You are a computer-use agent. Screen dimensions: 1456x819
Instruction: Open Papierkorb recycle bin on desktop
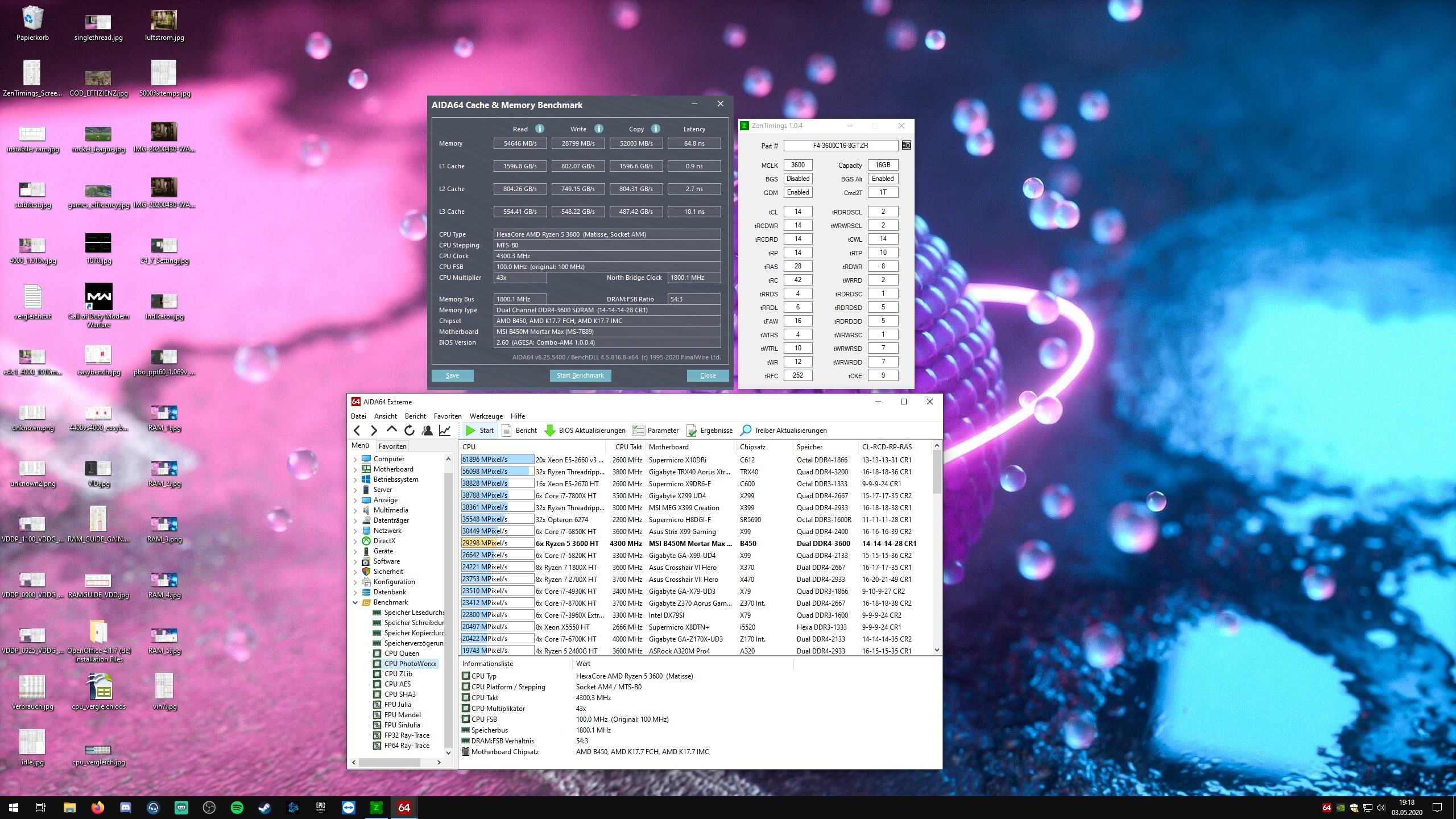32,24
